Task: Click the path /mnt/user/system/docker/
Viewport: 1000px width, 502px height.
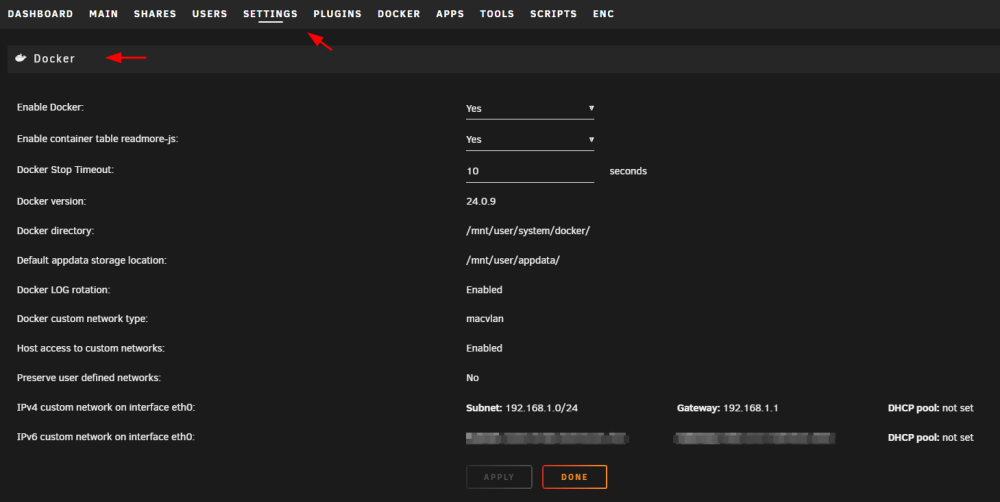Action: [528, 231]
